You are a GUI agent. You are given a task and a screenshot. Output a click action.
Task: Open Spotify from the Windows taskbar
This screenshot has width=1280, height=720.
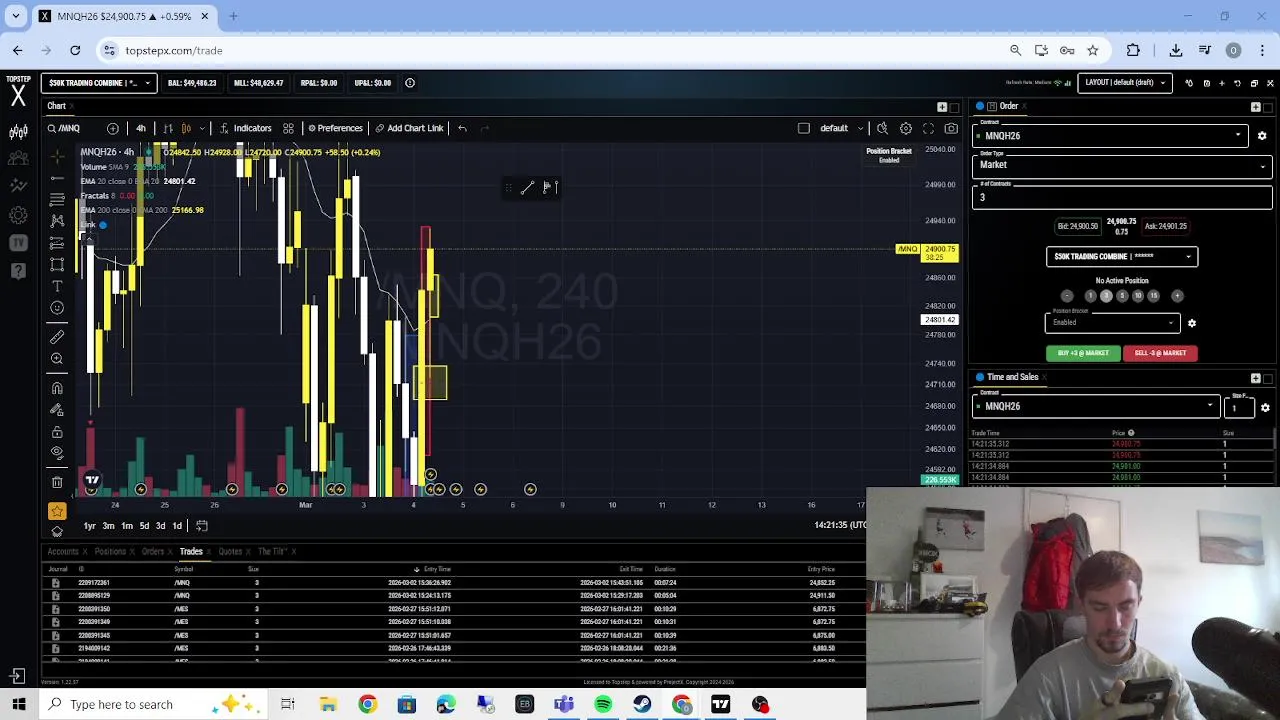[603, 705]
